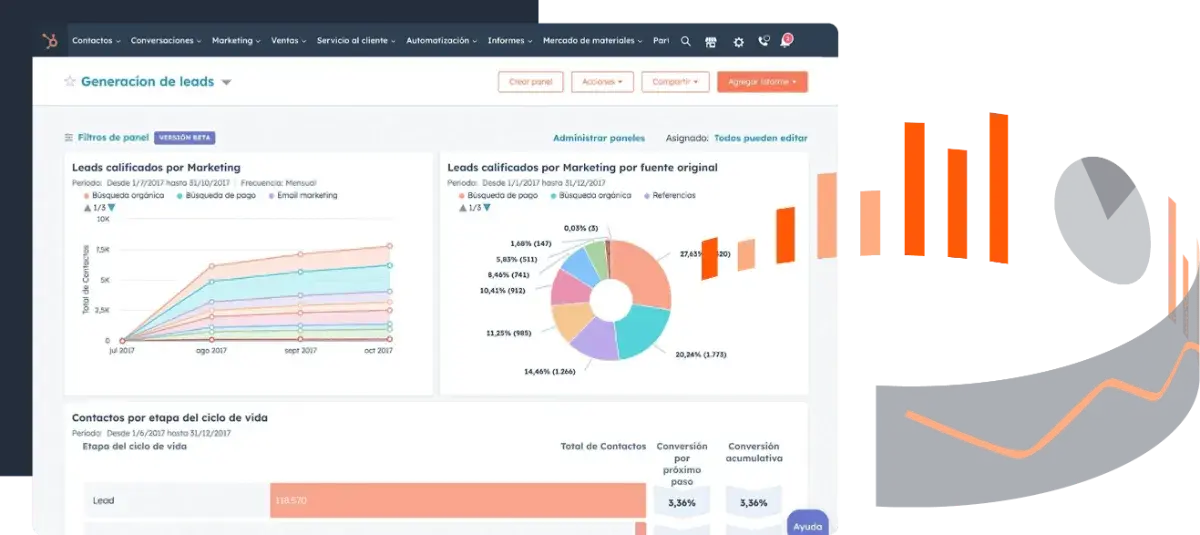Toggle Búsqueda de pago in the pie legend
This screenshot has width=1200, height=535.
click(x=498, y=196)
